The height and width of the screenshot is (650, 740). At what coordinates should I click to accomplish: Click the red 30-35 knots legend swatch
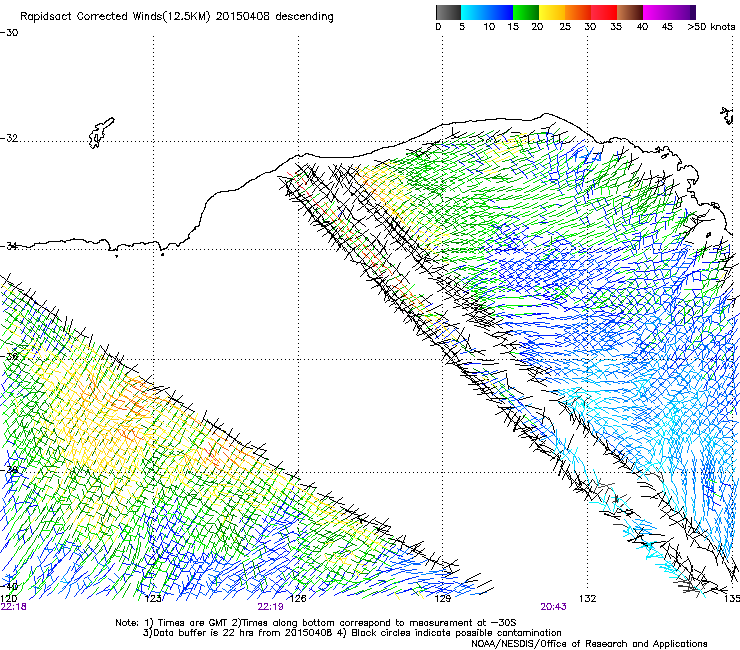604,12
